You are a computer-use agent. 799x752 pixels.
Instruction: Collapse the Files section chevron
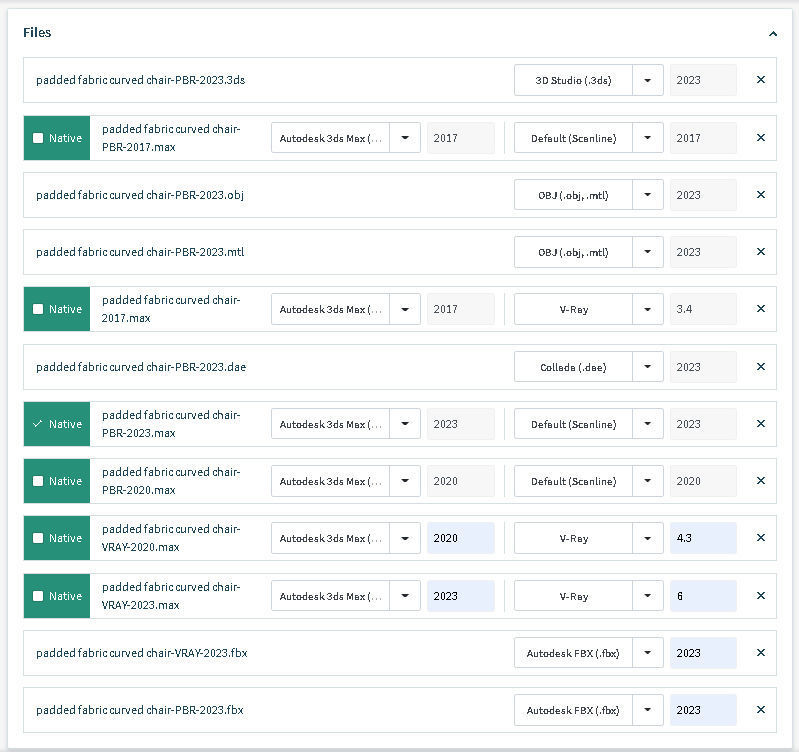click(773, 33)
